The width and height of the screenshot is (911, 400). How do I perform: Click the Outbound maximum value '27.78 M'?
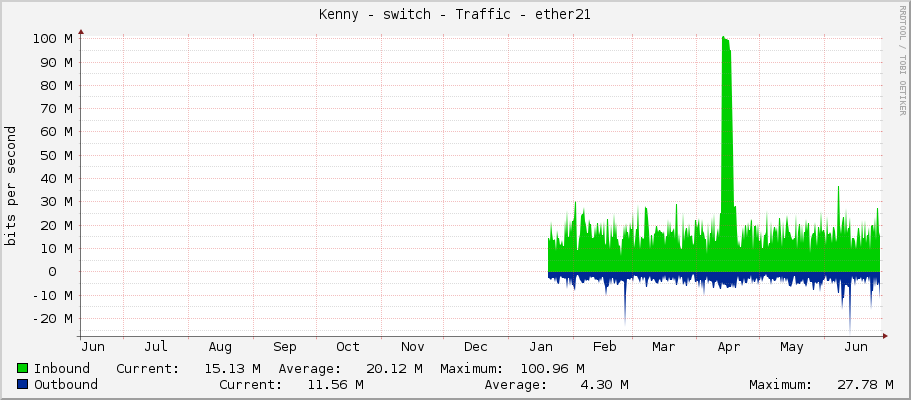[x=865, y=384]
